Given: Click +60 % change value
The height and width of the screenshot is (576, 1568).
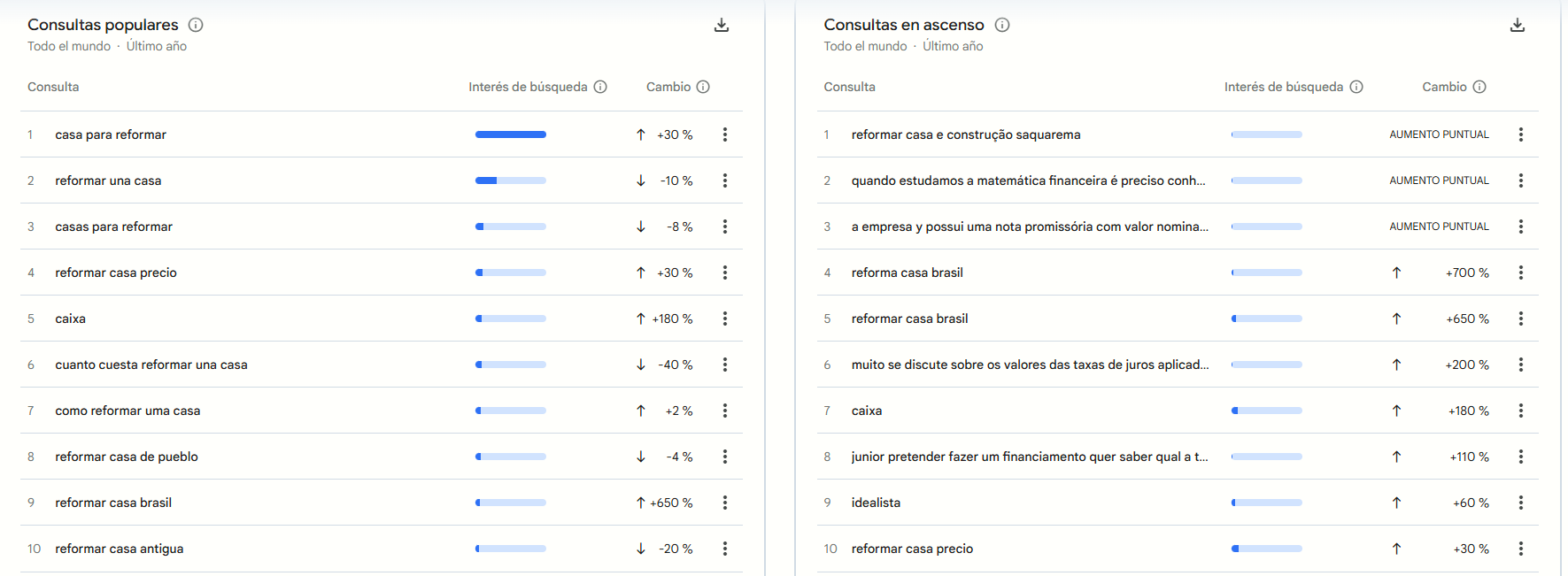Looking at the screenshot, I should click(1471, 503).
